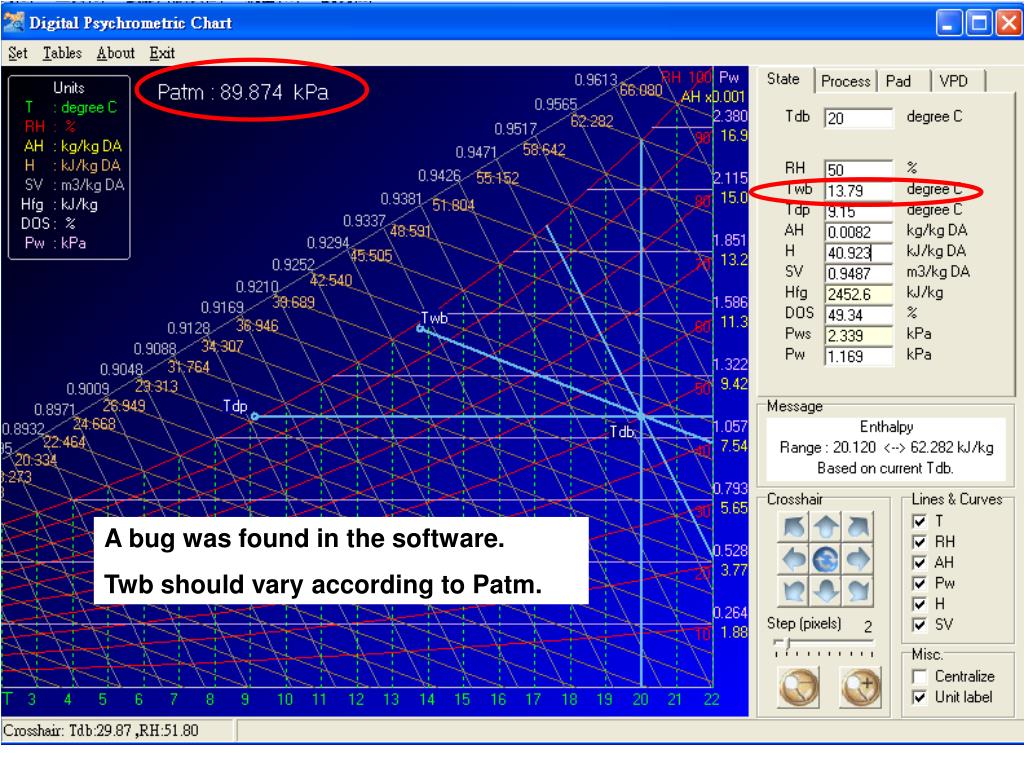
Task: Toggle the SV curves checkbox
Action: (919, 625)
